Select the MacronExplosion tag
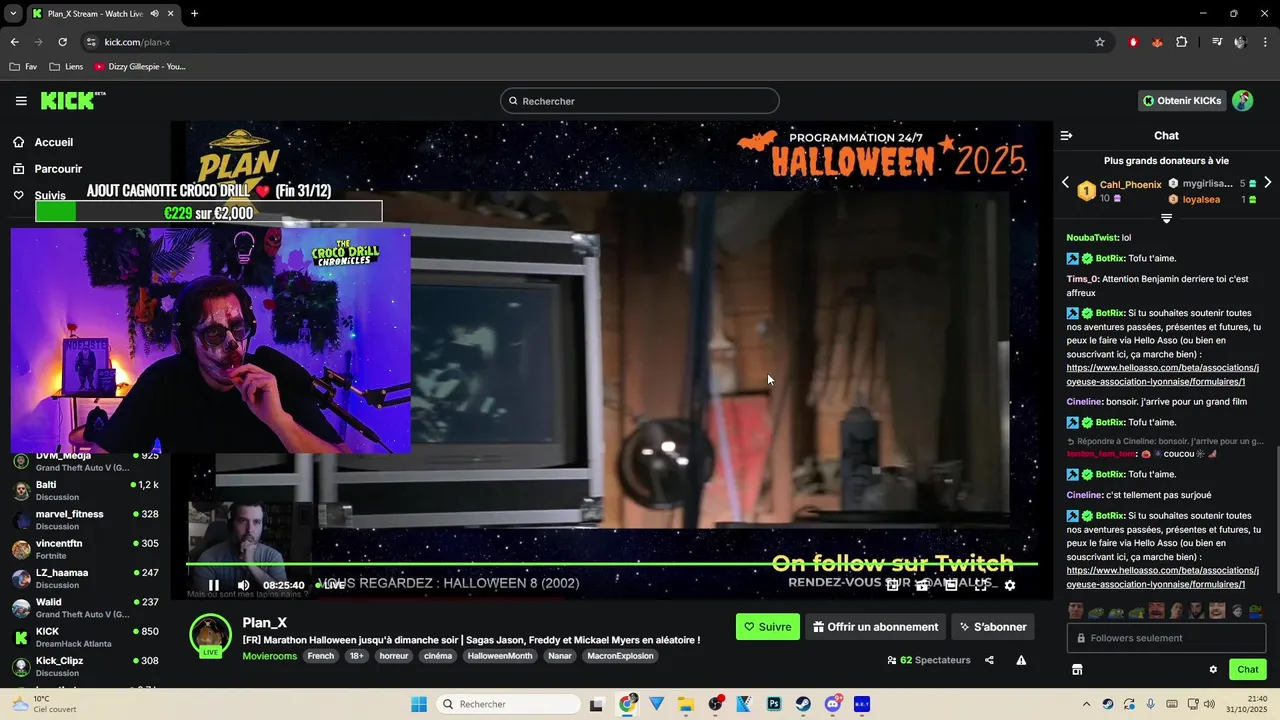 [x=620, y=656]
